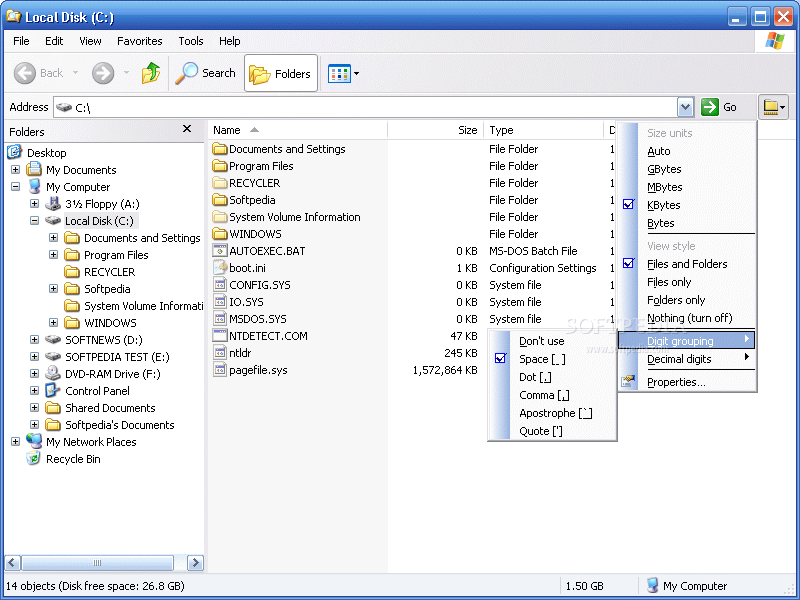The width and height of the screenshot is (800, 600).
Task: Click SOFTPEDIA TEST (E:) drive icon
Action: 53,356
